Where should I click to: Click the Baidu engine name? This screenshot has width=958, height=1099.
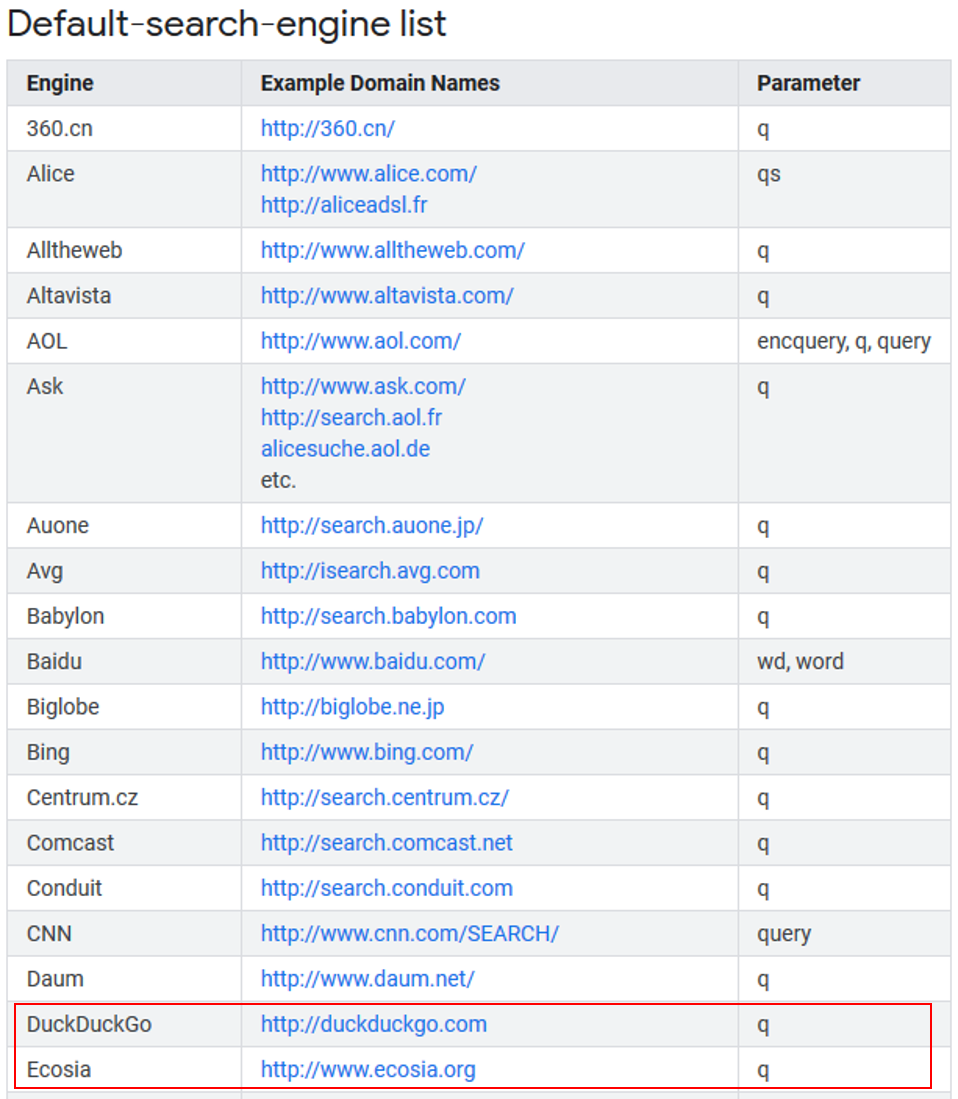pos(54,662)
